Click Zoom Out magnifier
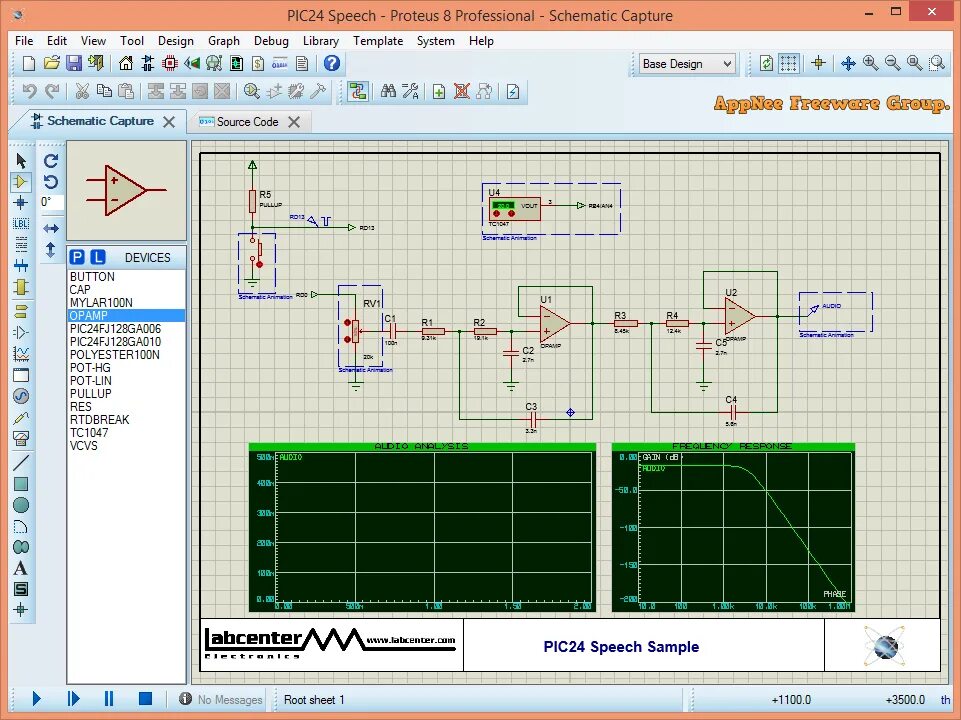Image resolution: width=961 pixels, height=720 pixels. [892, 63]
